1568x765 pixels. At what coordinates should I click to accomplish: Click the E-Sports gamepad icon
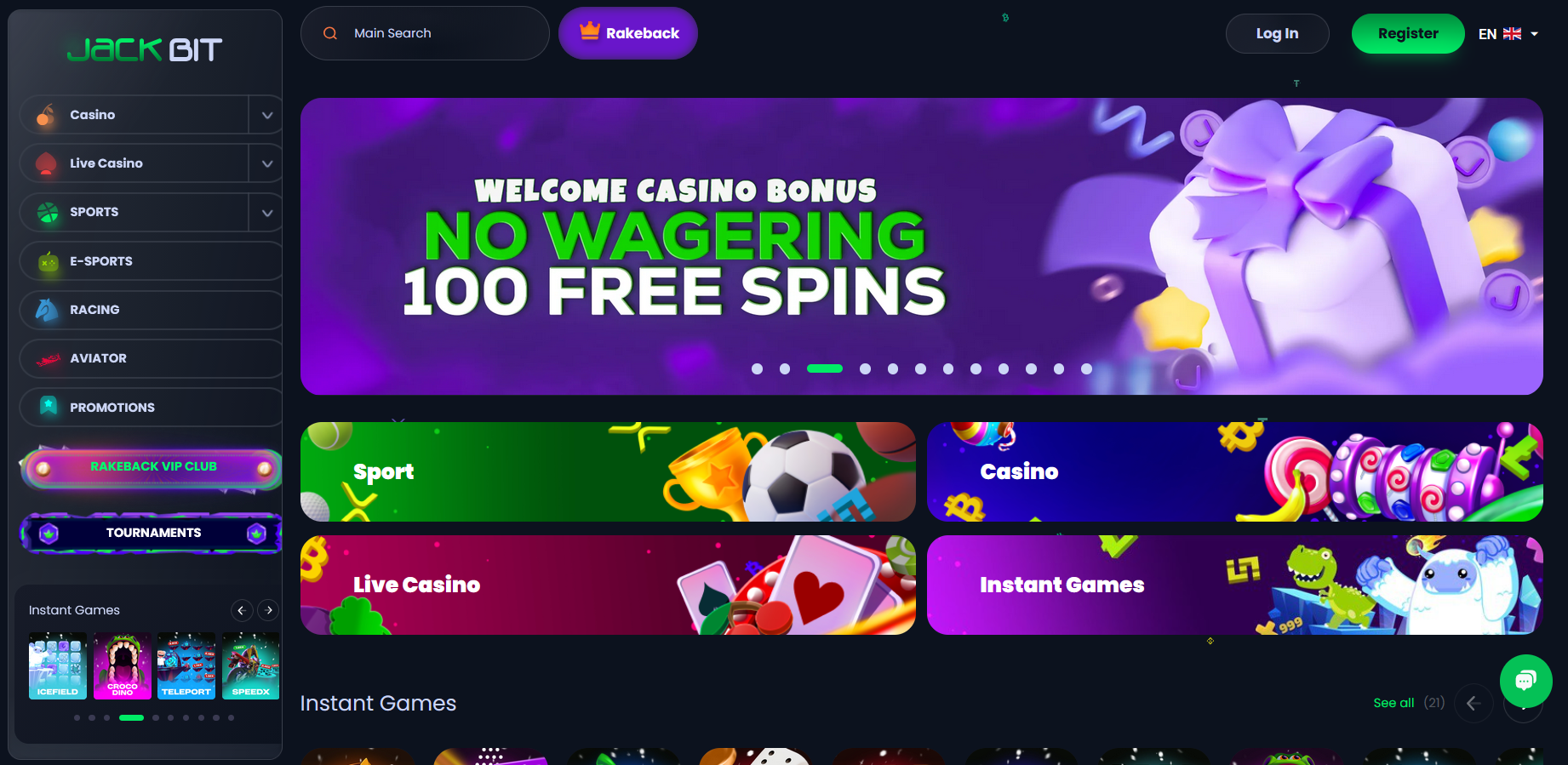click(49, 261)
